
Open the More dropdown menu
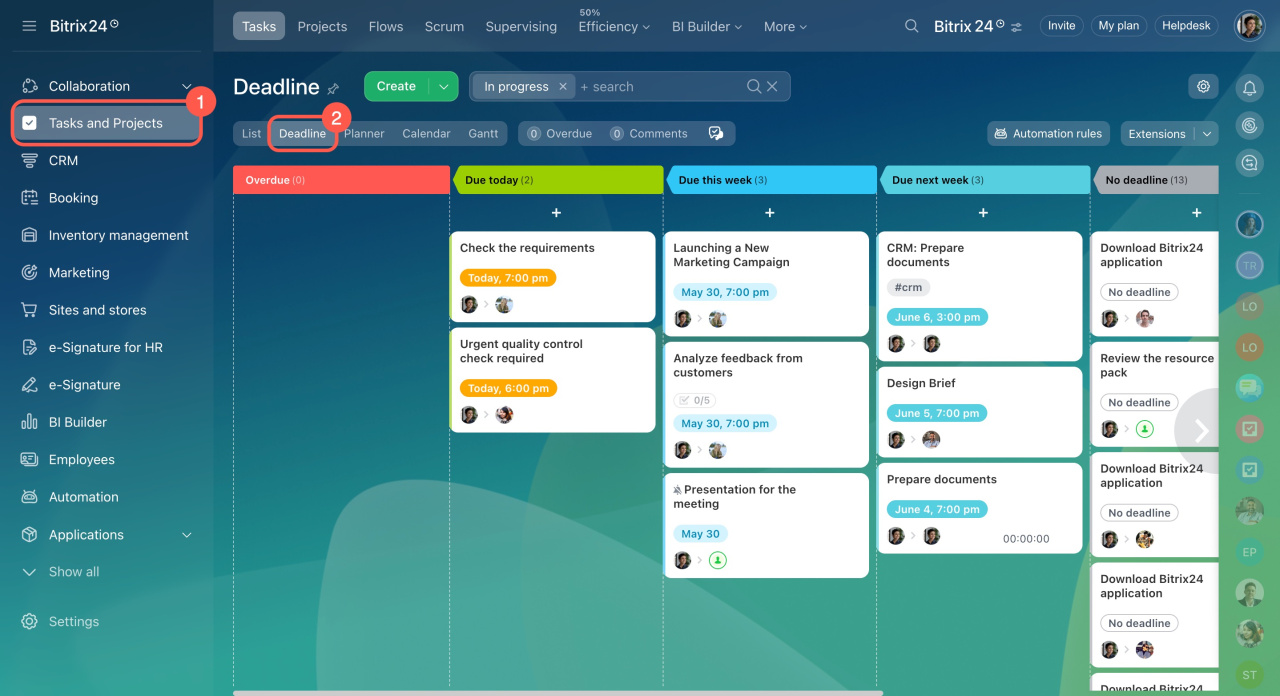point(785,27)
